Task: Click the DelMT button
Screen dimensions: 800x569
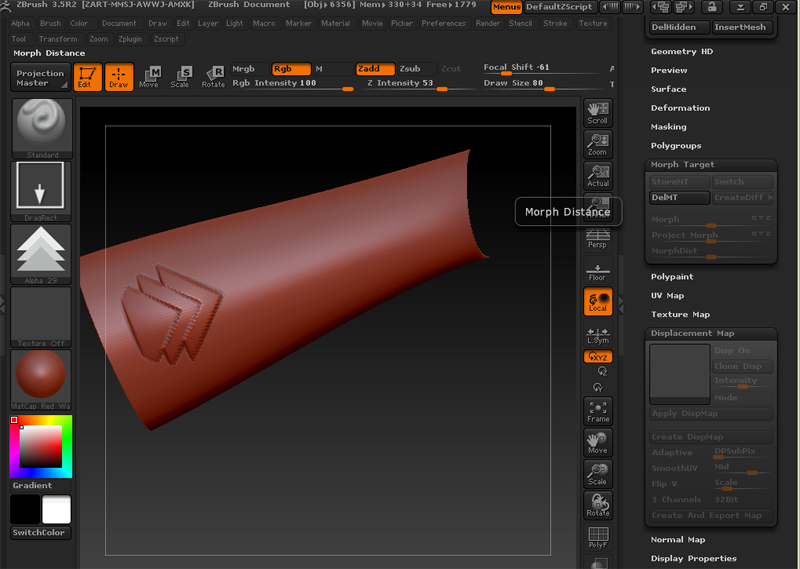Action: click(x=678, y=198)
